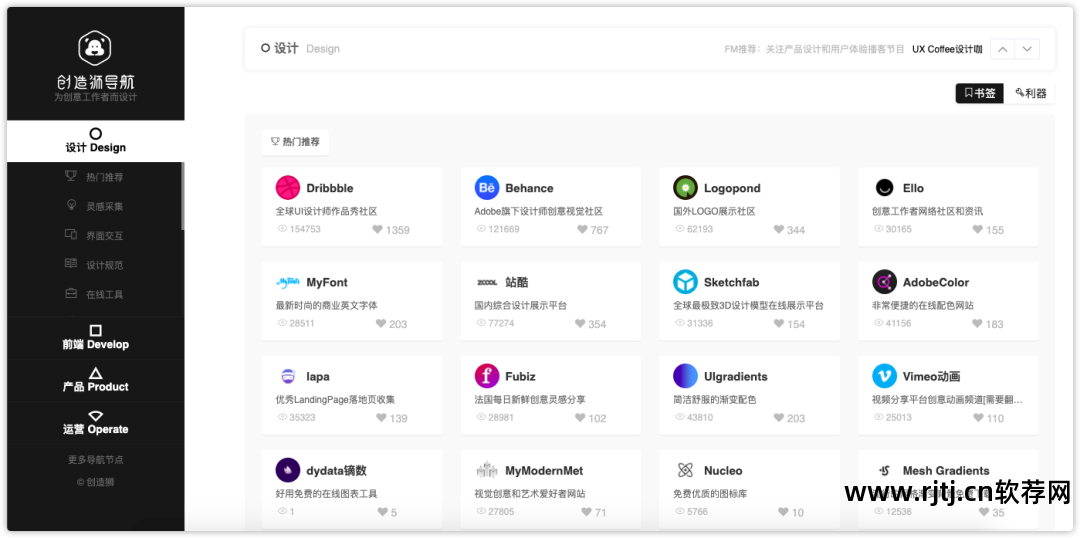Switch to the 书签 tab
Screen dimensions: 1080x538
(979, 93)
